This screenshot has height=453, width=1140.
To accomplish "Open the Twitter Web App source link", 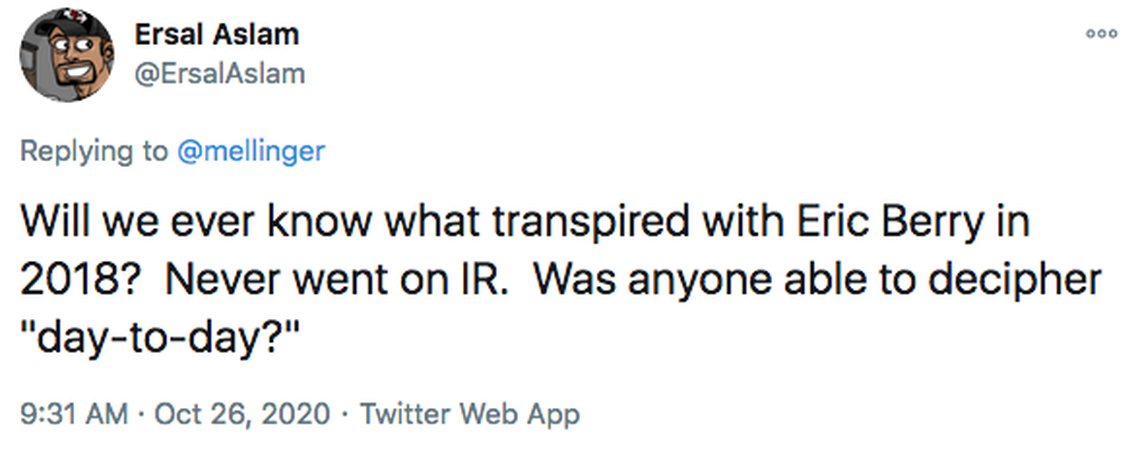I will (x=469, y=414).
